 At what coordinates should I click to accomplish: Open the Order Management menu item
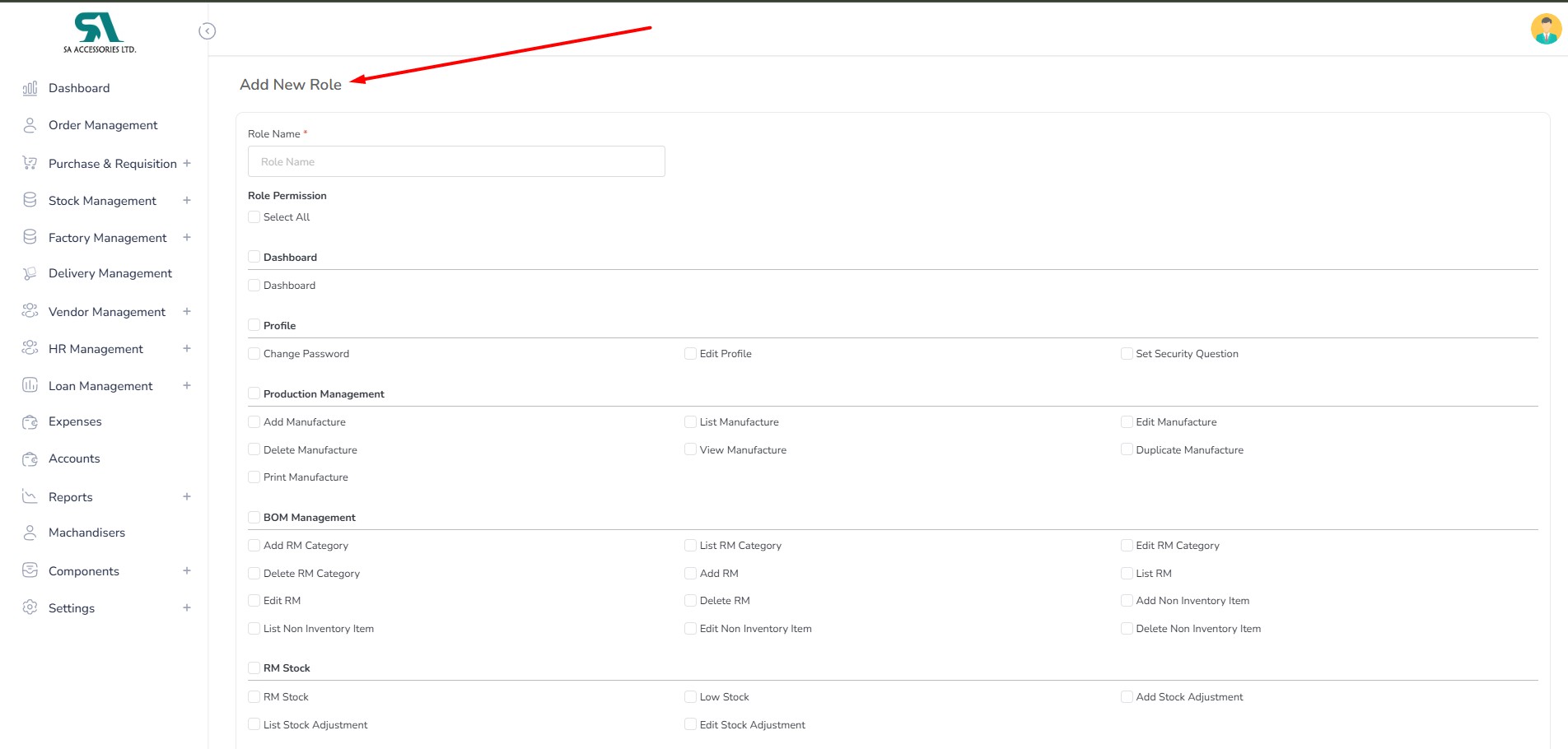[103, 125]
